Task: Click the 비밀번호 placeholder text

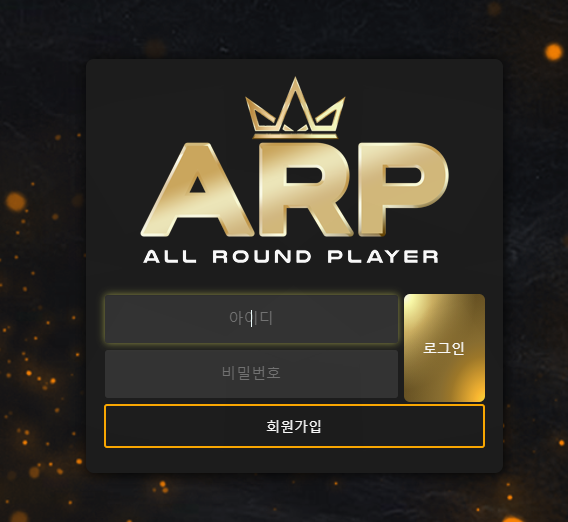Action: [251, 373]
